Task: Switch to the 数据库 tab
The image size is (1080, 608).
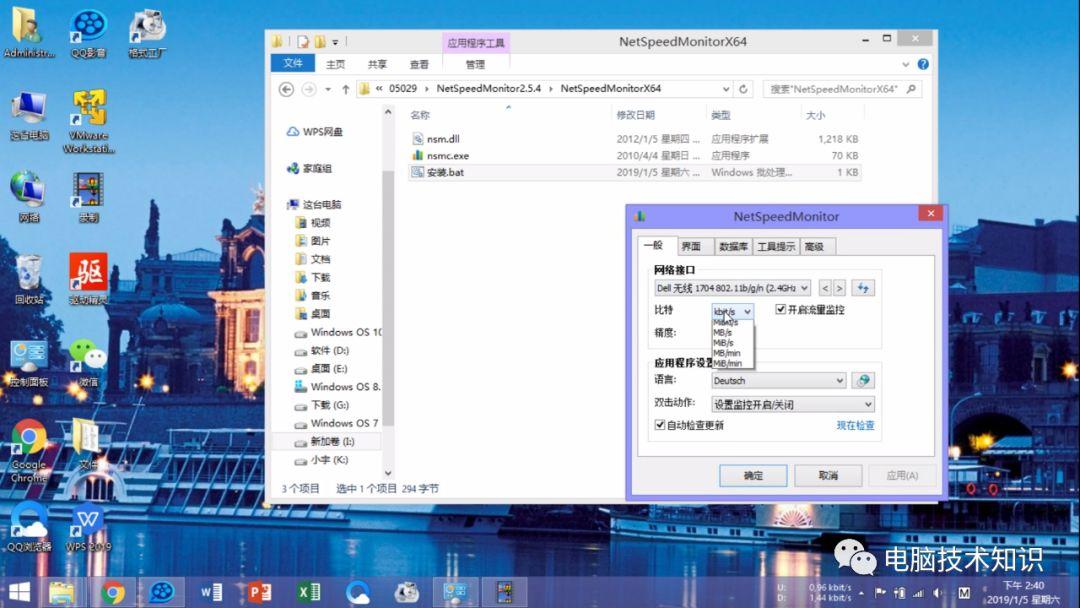Action: (733, 247)
